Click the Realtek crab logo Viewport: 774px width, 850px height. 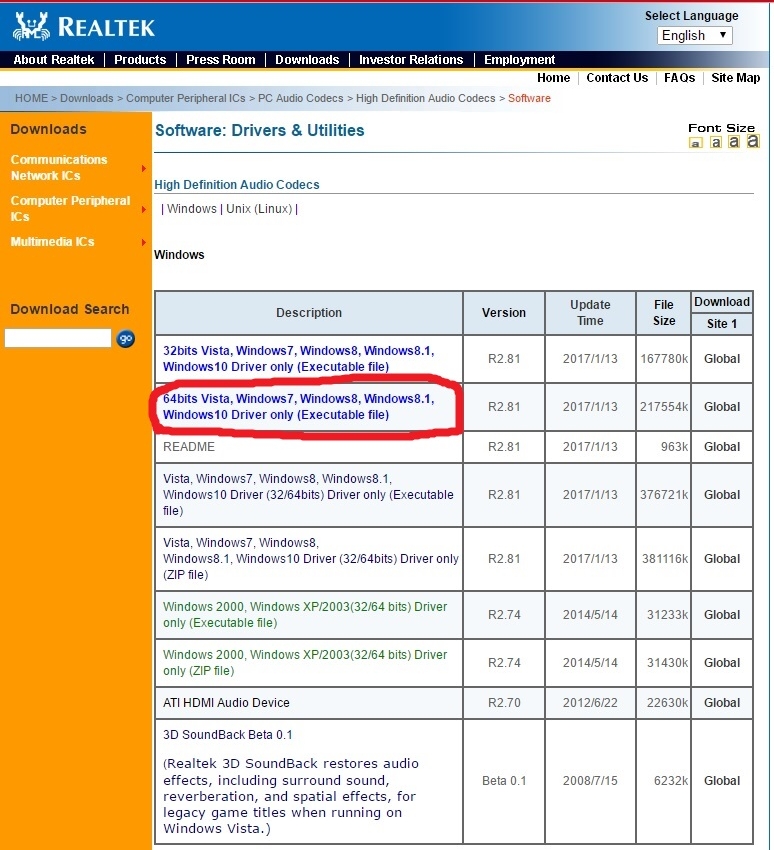pos(32,25)
